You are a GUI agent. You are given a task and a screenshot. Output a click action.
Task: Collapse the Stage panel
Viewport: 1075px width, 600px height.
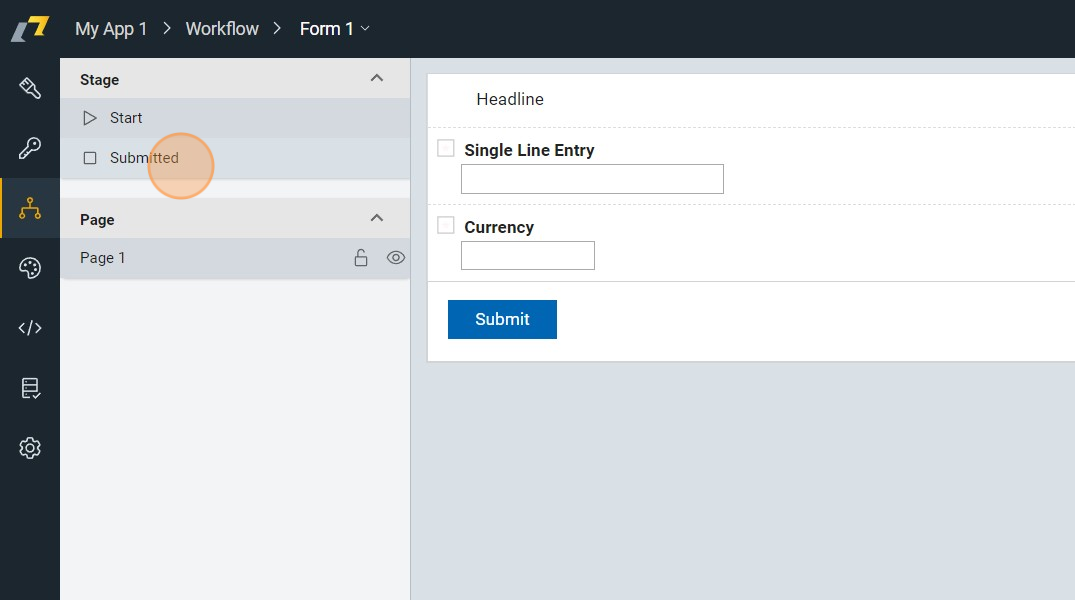[377, 79]
